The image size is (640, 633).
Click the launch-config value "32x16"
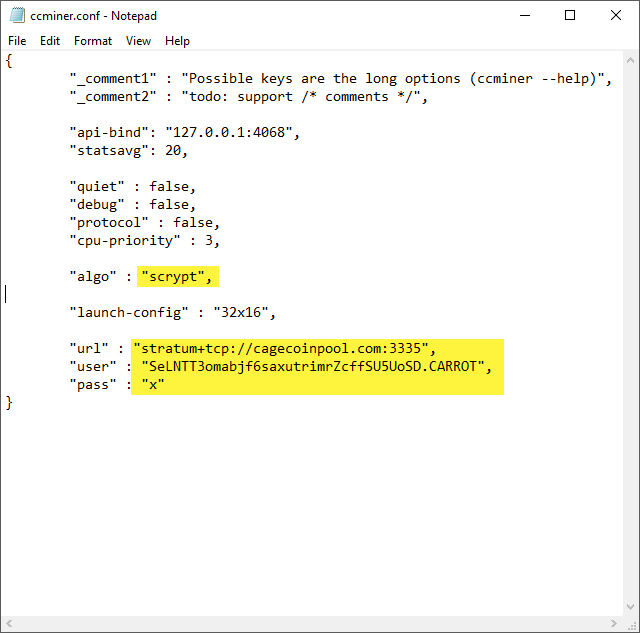click(241, 312)
